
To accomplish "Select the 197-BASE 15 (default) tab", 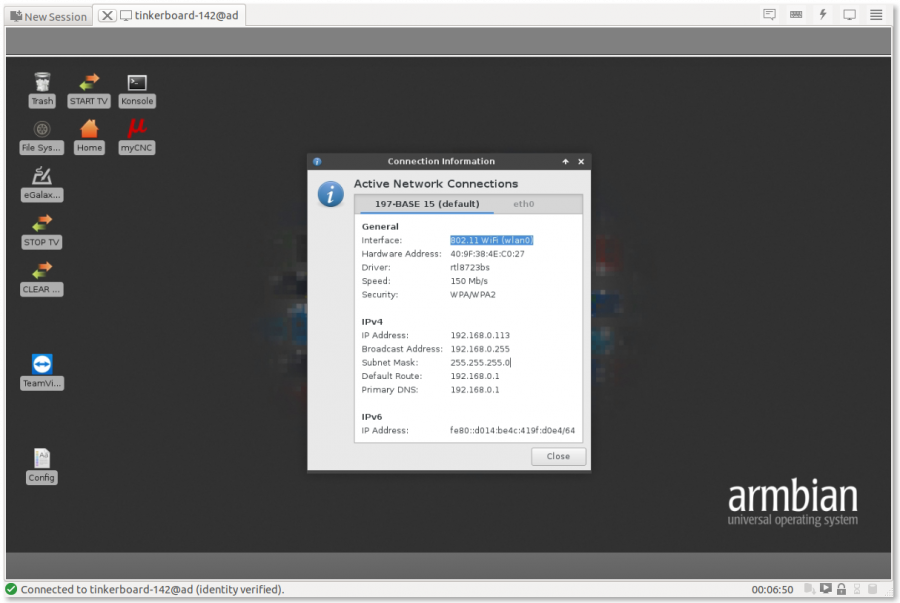I will [427, 204].
